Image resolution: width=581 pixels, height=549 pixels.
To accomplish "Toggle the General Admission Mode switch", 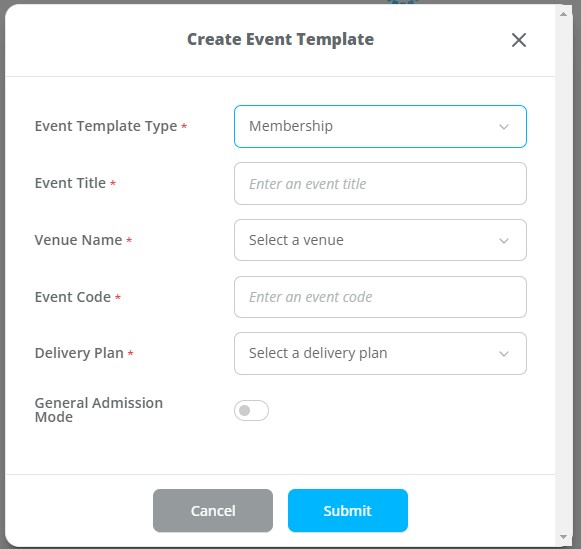I will coord(251,410).
